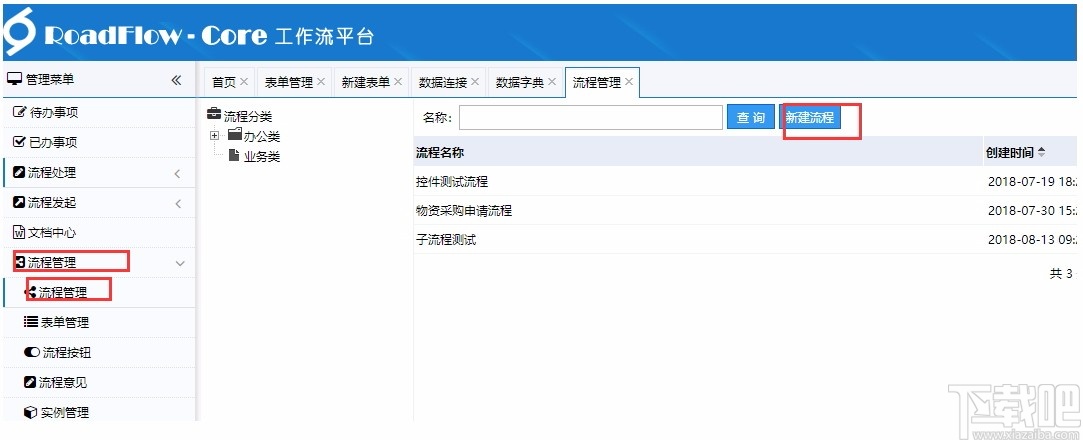Open 已办事项 in sidebar
1083x440 pixels.
pos(99,142)
